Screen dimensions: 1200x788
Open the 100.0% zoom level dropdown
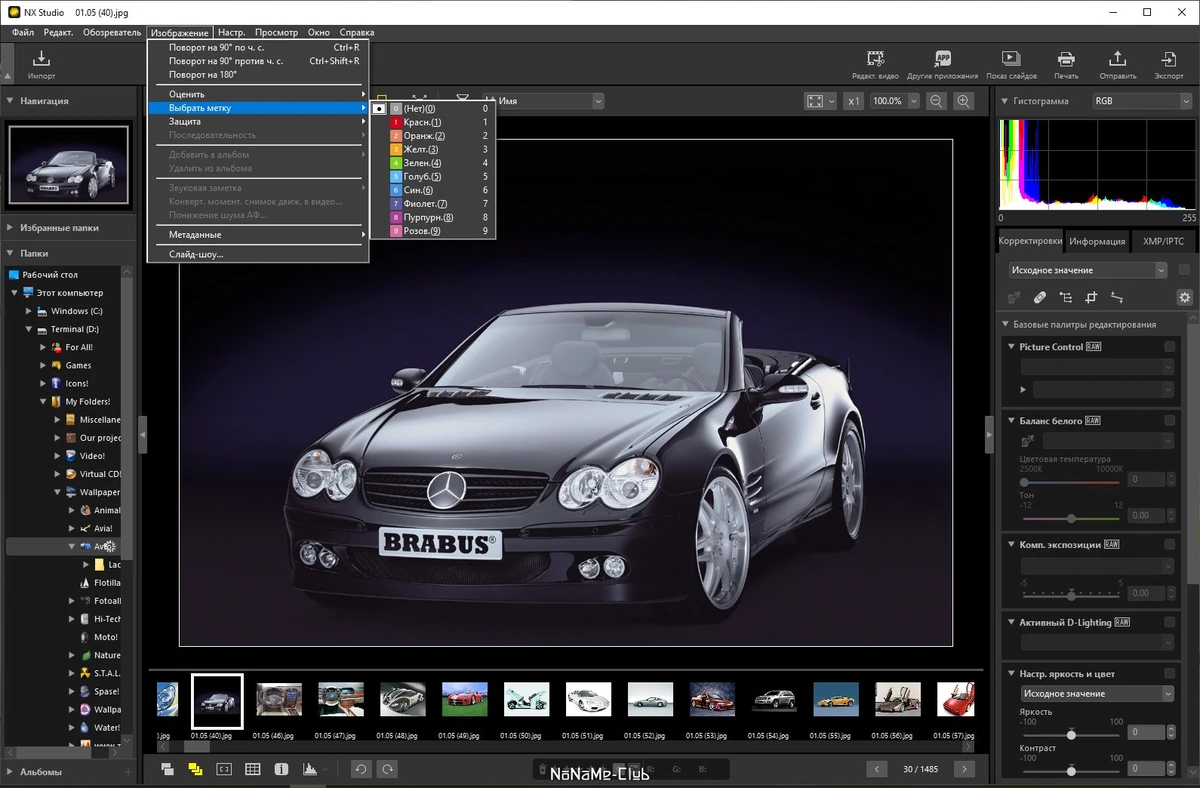click(x=893, y=101)
